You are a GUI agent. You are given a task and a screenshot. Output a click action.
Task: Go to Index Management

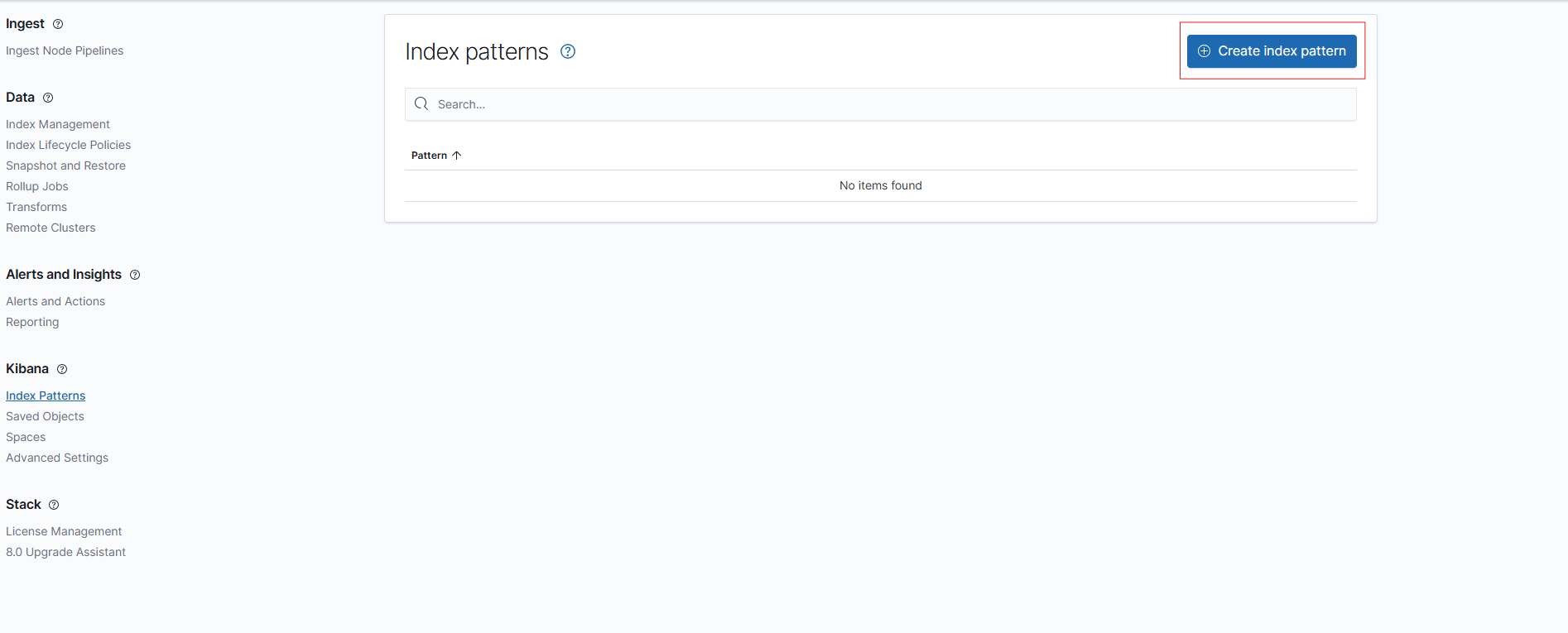pyautogui.click(x=58, y=124)
